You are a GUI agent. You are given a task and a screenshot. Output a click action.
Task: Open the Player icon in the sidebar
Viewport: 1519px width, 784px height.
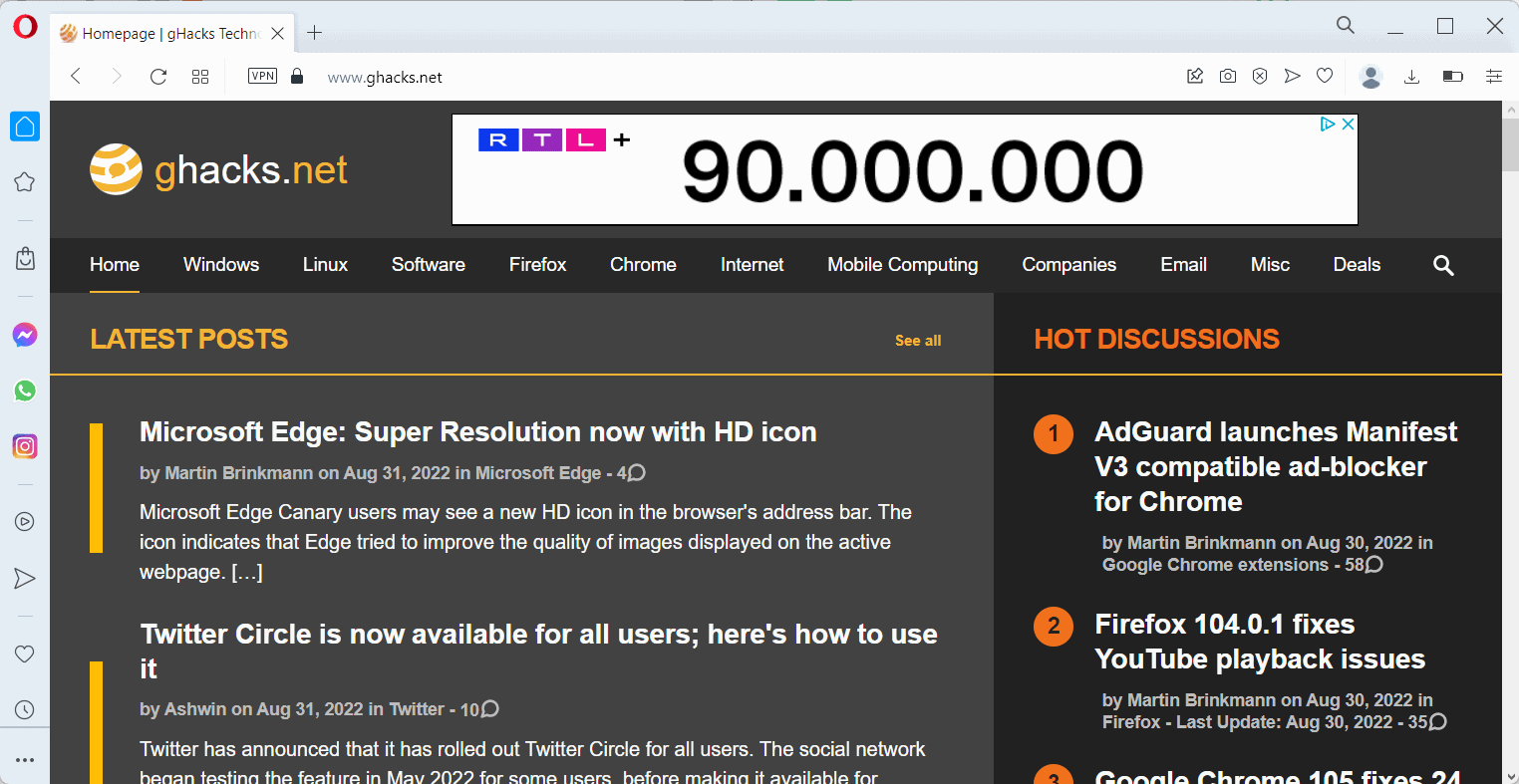pos(24,521)
